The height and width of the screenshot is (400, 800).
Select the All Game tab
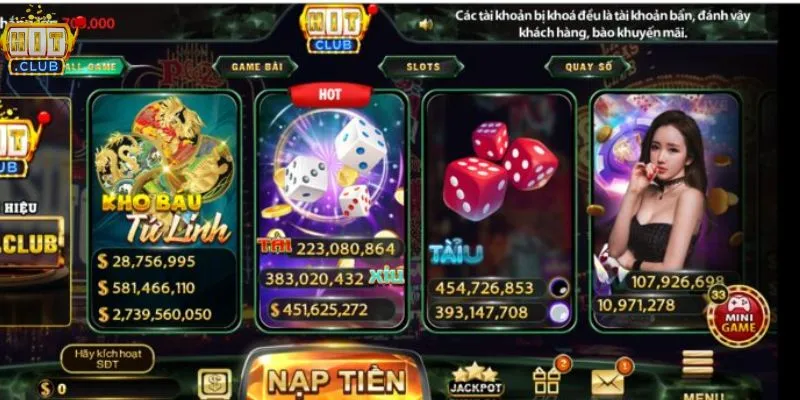pos(94,67)
